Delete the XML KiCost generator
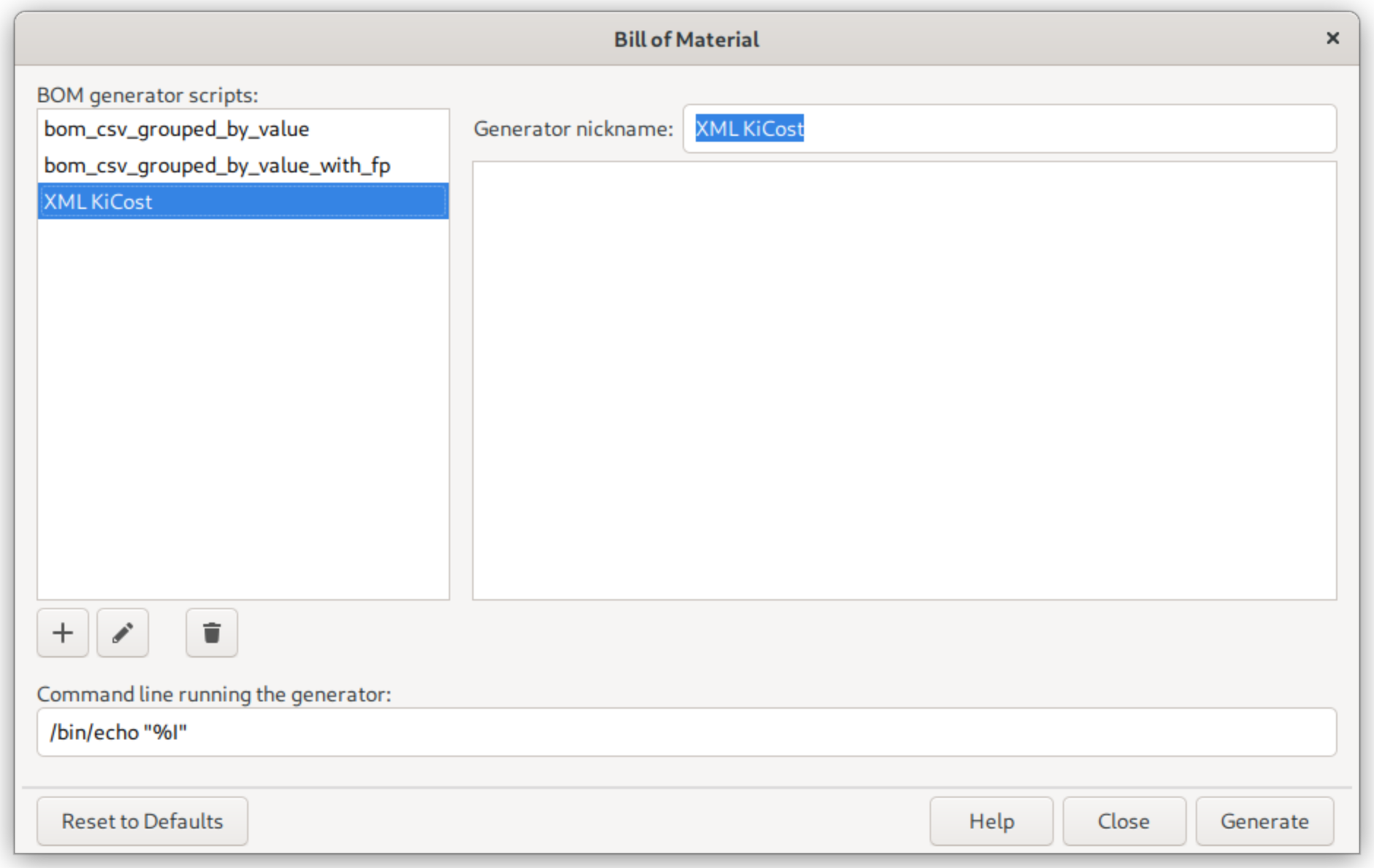 tap(211, 633)
